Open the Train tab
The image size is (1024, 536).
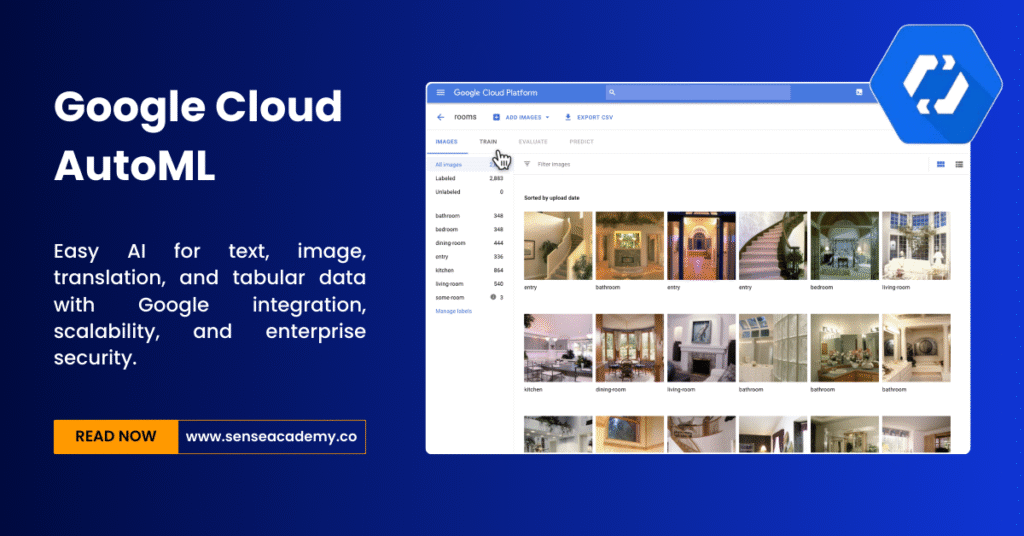click(x=488, y=142)
